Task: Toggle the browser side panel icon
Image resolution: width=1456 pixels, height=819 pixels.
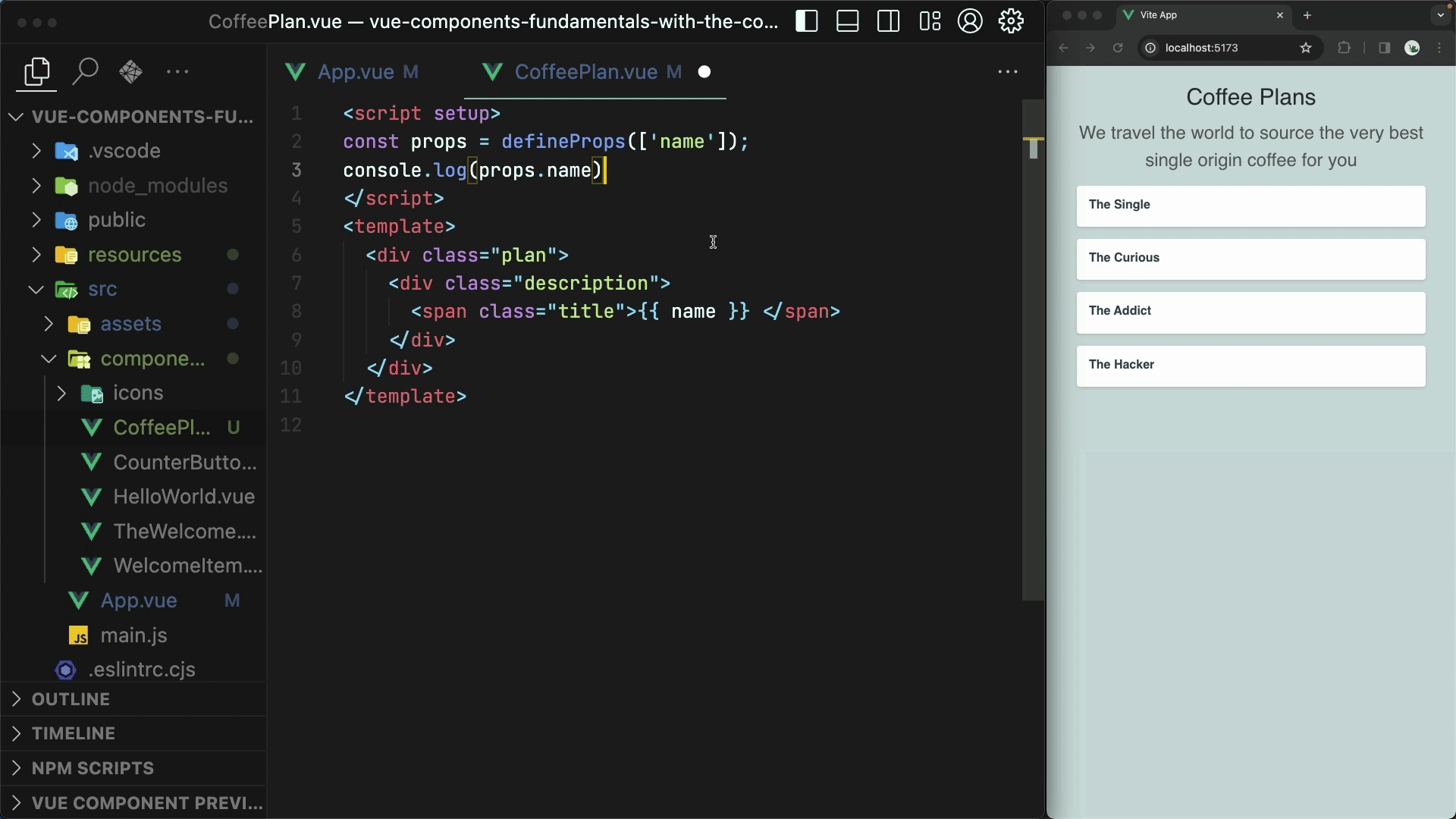Action: click(x=1384, y=48)
